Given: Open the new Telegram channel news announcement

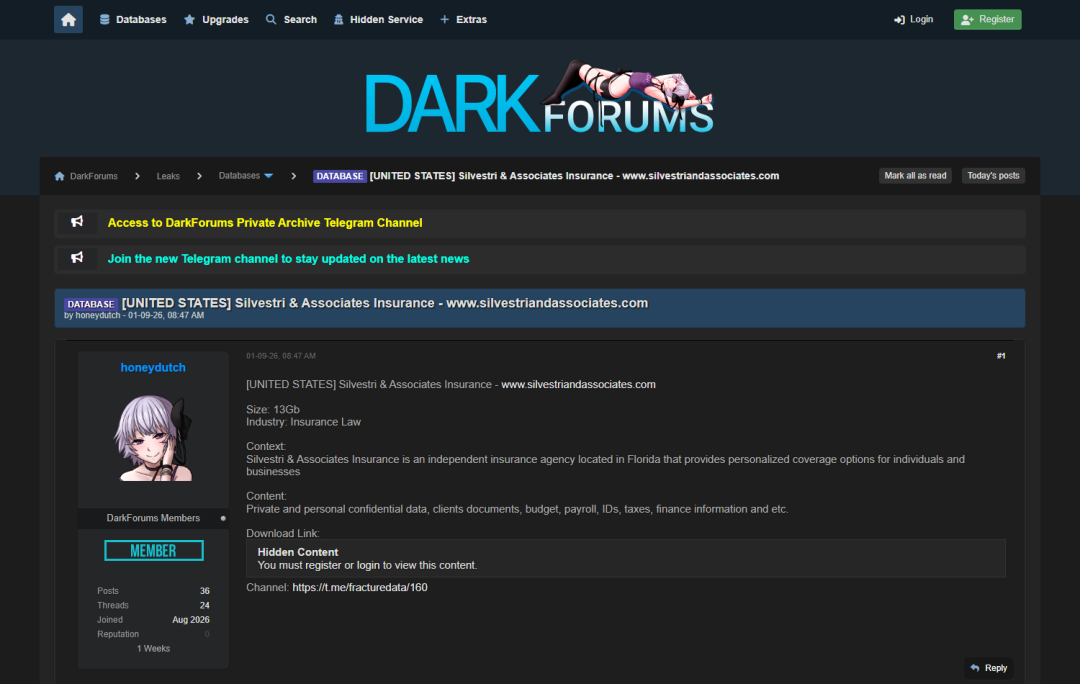Looking at the screenshot, I should coord(288,259).
